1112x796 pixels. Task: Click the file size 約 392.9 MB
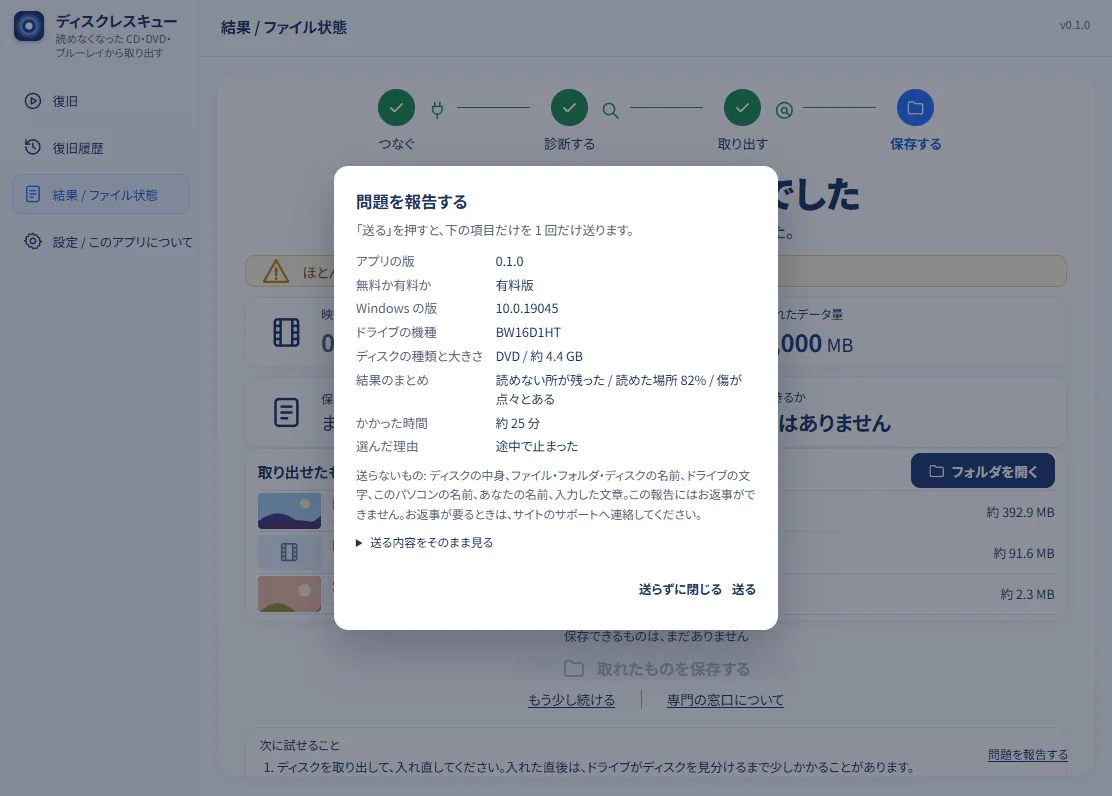pyautogui.click(x=1020, y=512)
